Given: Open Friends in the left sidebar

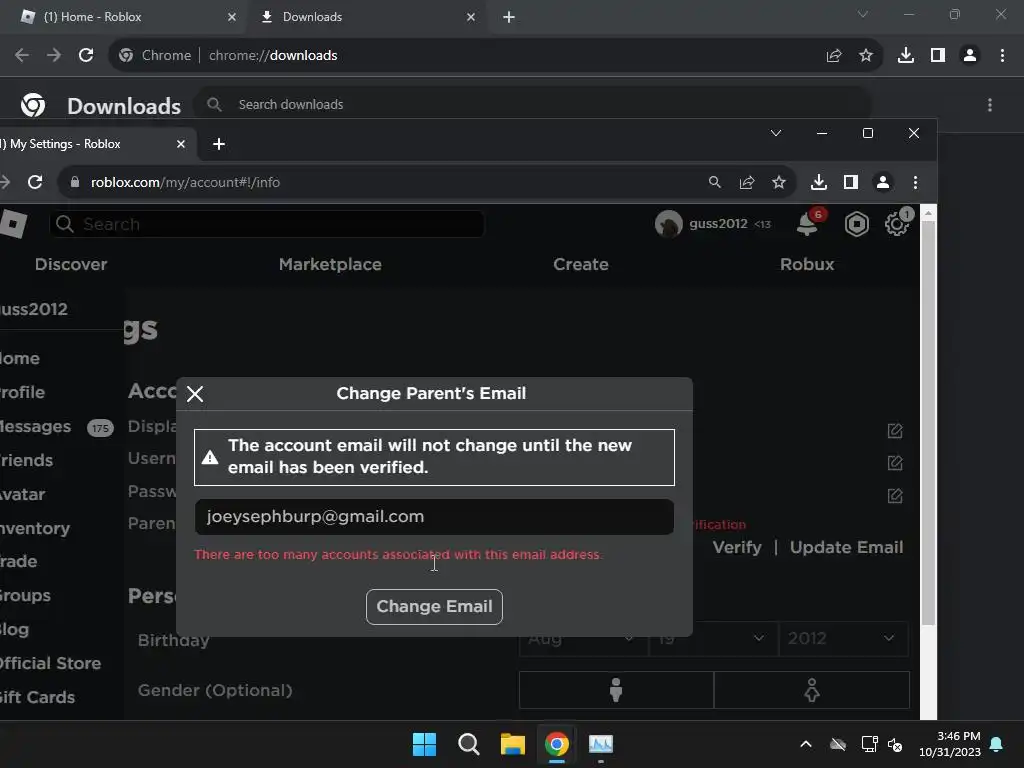Looking at the screenshot, I should 27,460.
